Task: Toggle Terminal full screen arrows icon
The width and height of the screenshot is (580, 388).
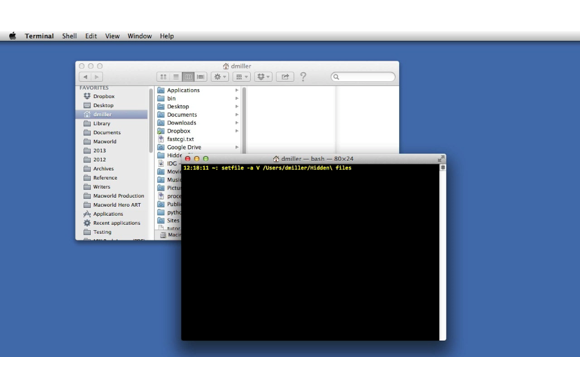Action: pyautogui.click(x=441, y=159)
